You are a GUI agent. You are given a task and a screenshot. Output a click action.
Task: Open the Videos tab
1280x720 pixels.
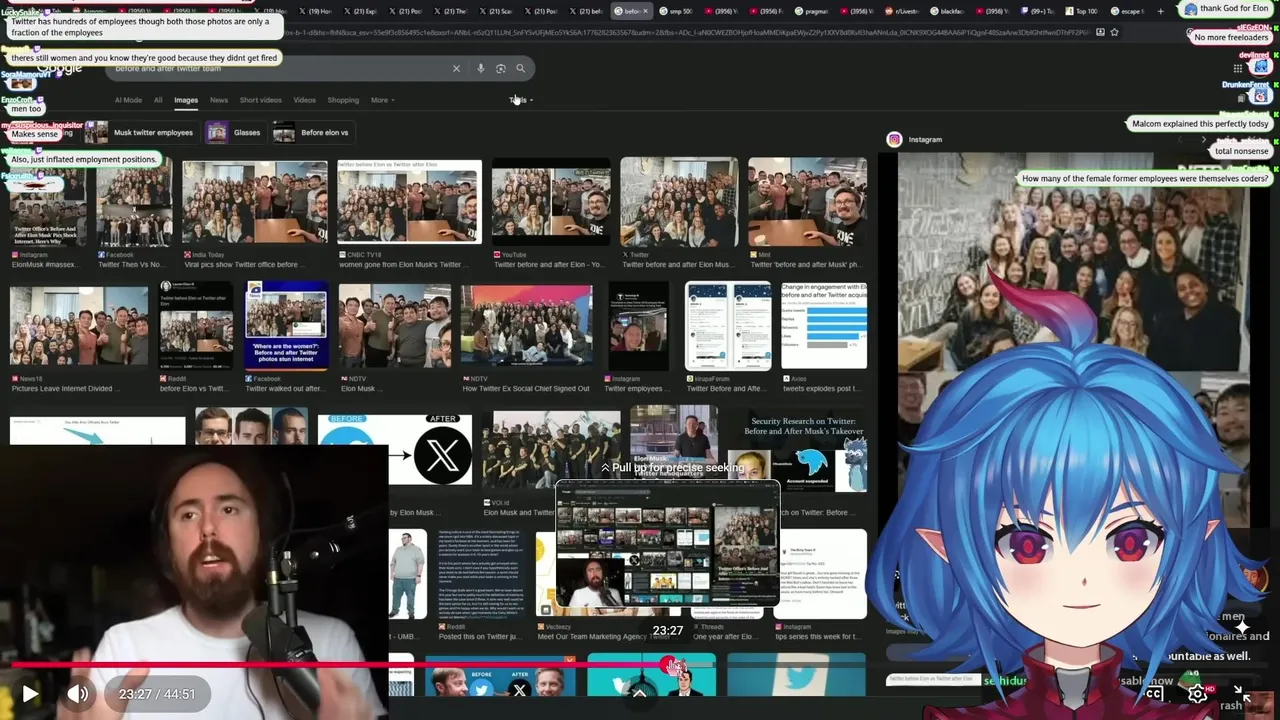304,100
